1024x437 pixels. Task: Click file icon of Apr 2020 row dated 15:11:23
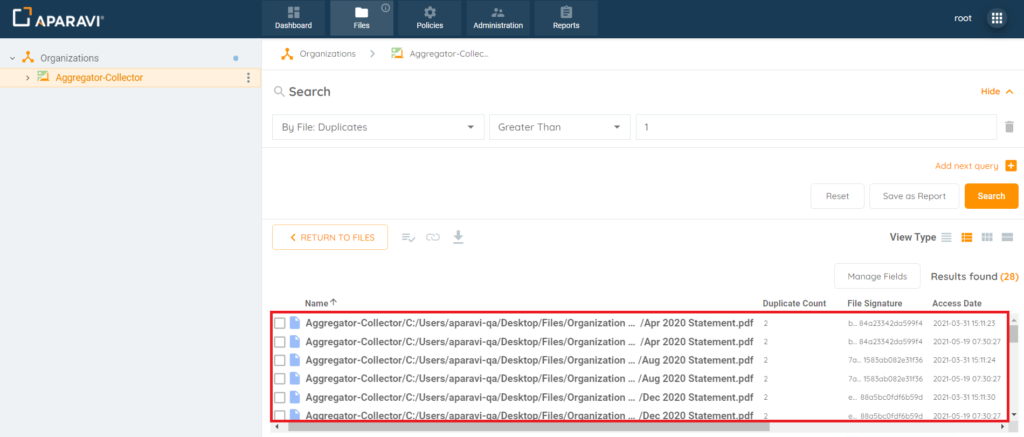[295, 323]
